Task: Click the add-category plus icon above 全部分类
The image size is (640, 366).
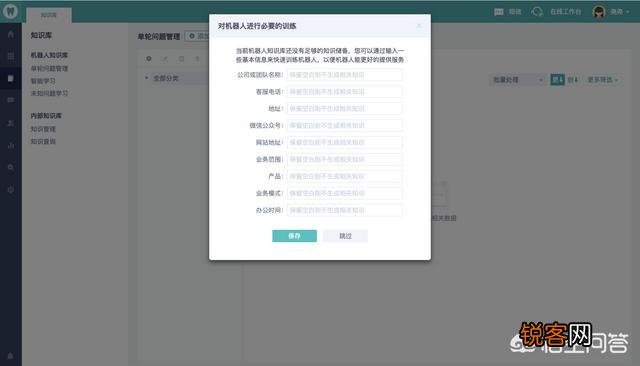Action: (149, 59)
